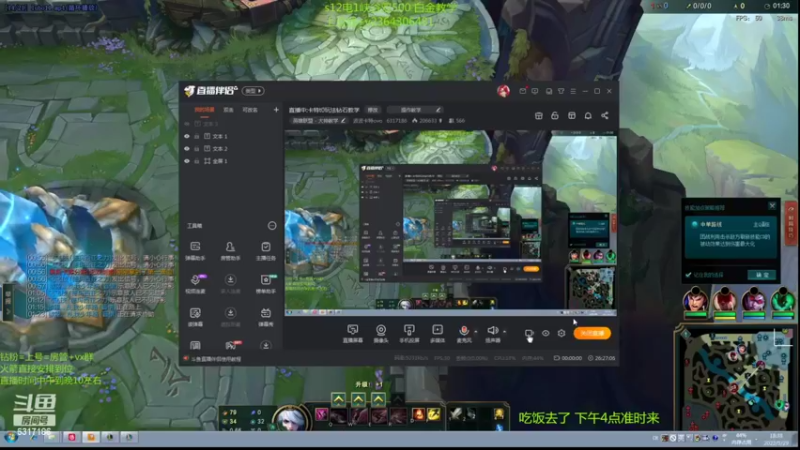Select the 文本 1 source row
Image resolution: width=800 pixels, height=450 pixels.
231,136
